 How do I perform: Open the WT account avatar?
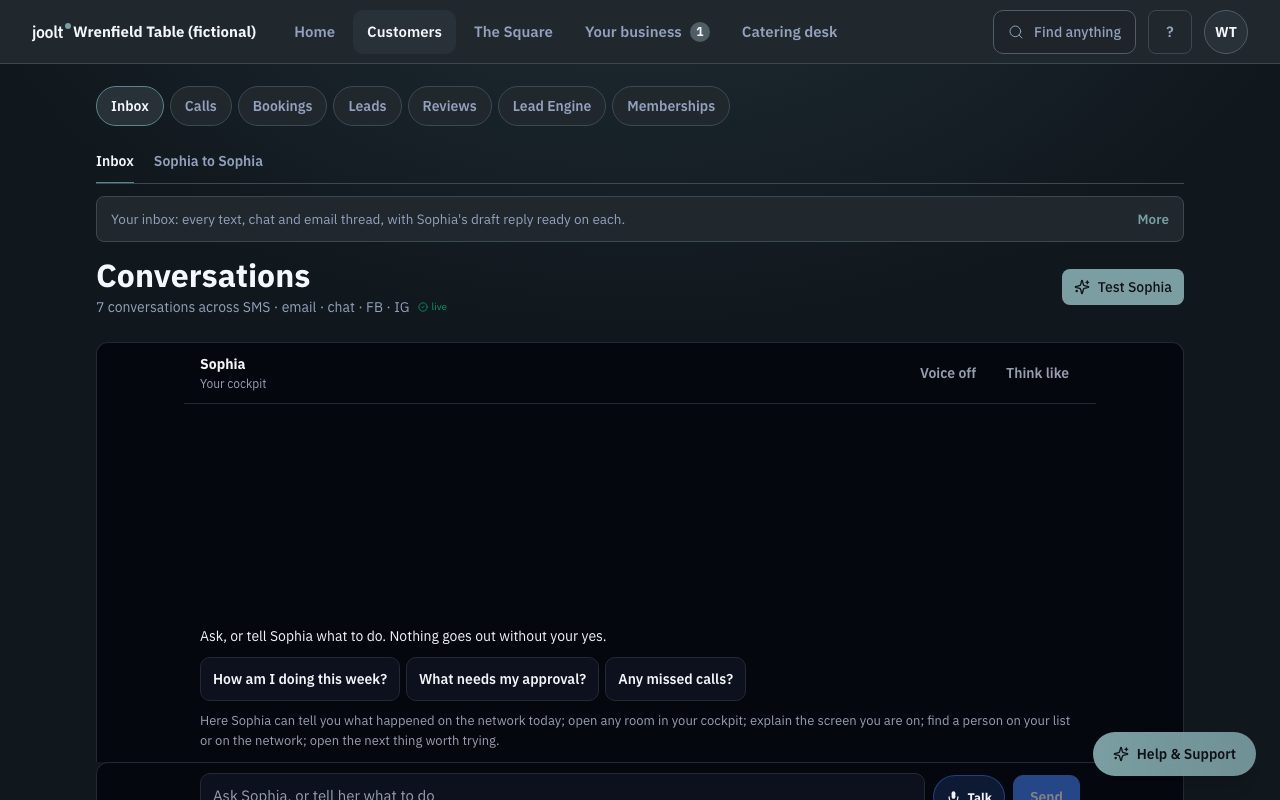pyautogui.click(x=1226, y=32)
